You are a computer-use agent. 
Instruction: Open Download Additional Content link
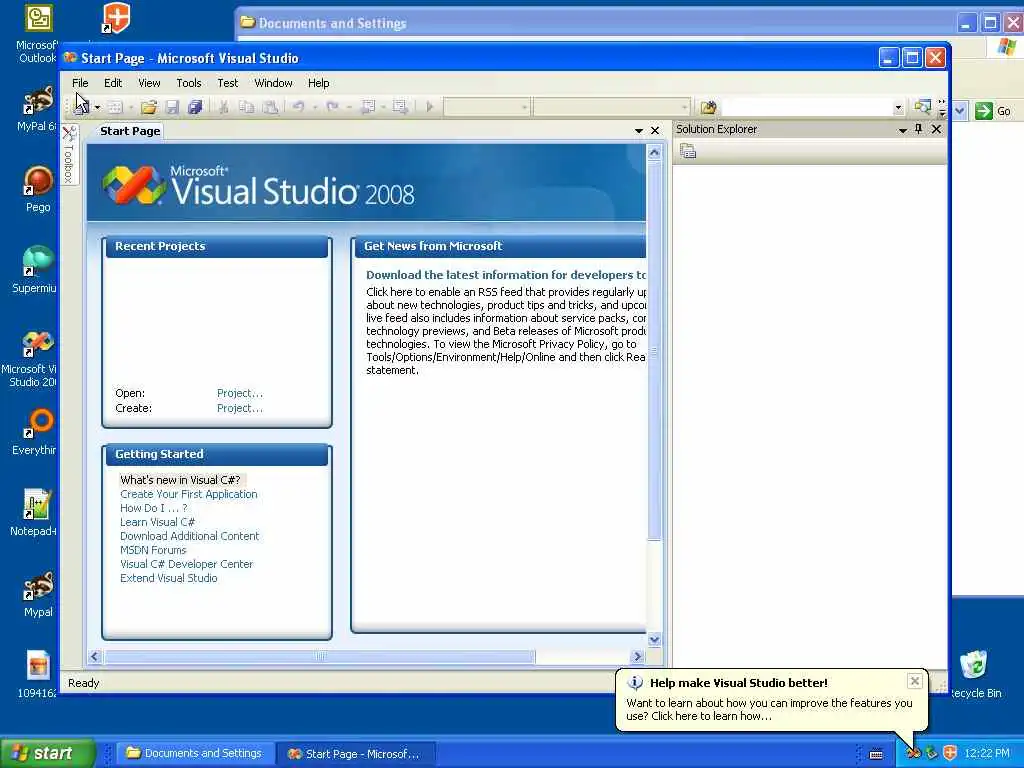(x=189, y=536)
